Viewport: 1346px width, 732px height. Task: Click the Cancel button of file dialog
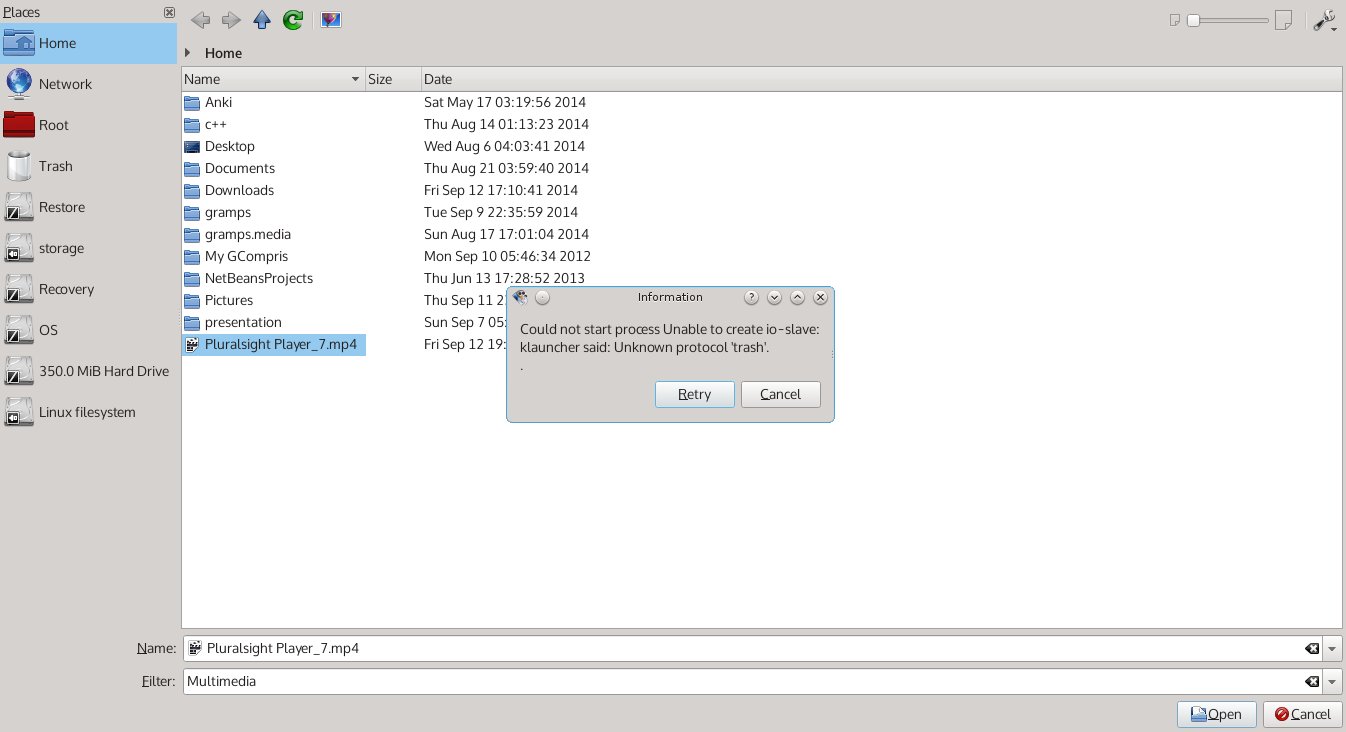(1303, 714)
